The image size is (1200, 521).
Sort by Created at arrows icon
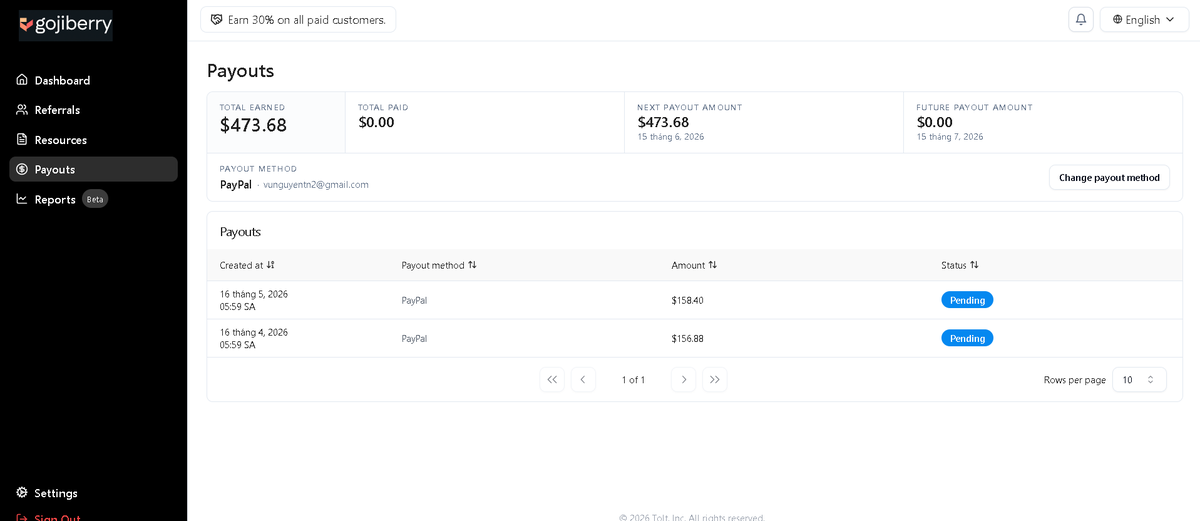pyautogui.click(x=271, y=265)
